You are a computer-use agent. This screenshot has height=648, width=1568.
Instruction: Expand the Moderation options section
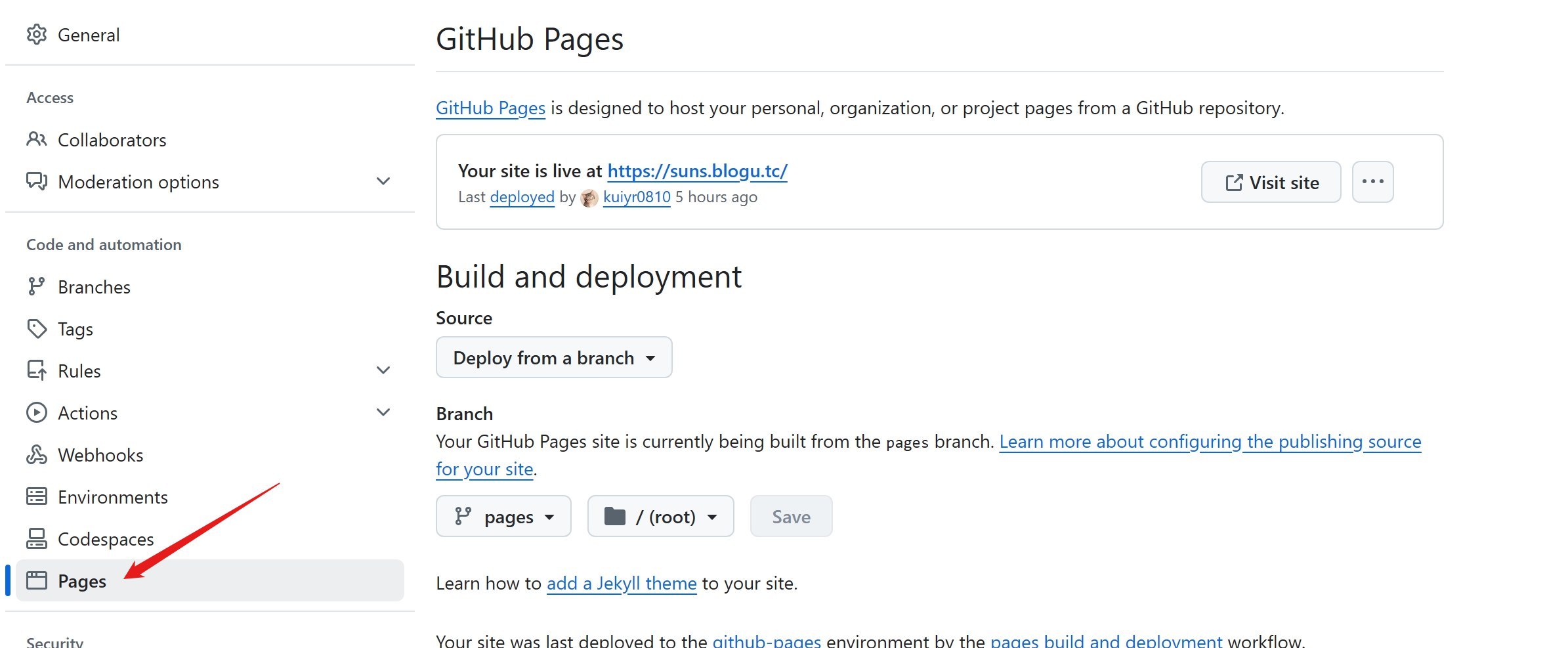(383, 182)
